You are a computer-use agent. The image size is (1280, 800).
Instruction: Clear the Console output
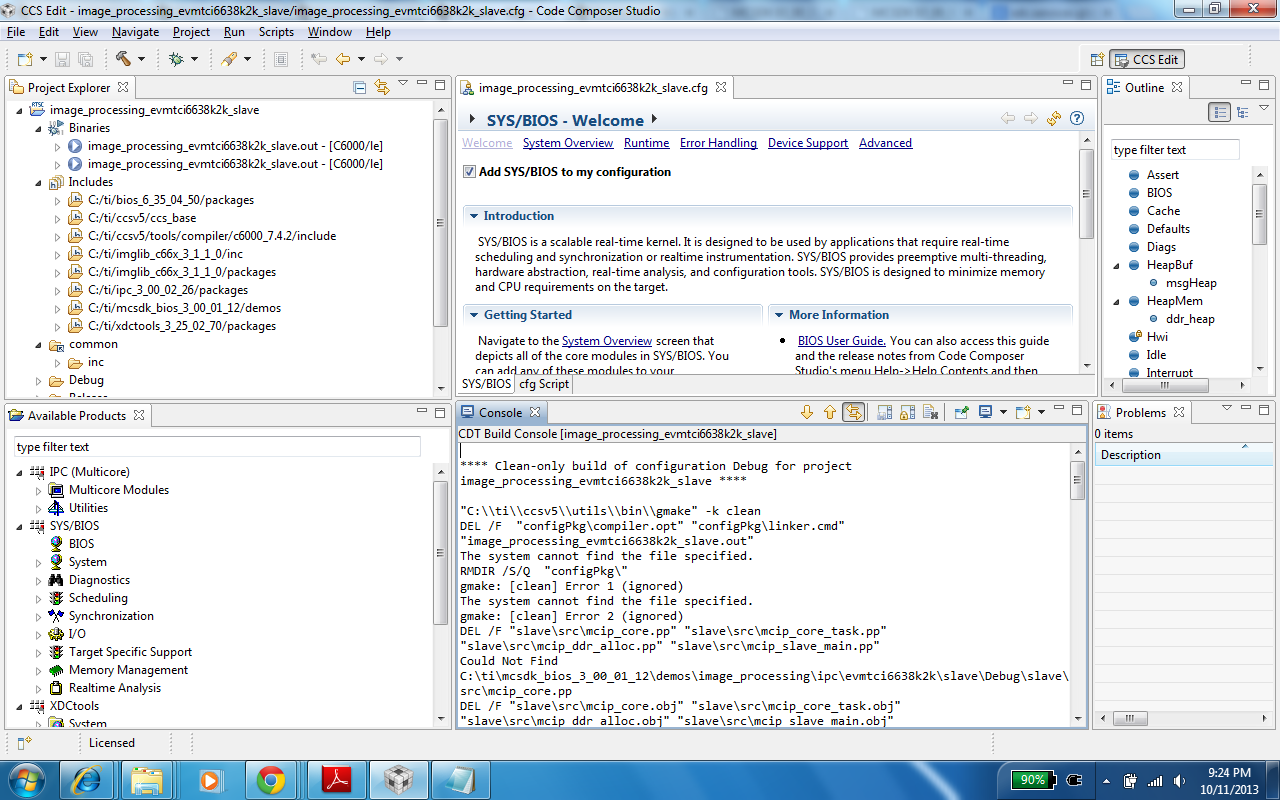[x=931, y=412]
